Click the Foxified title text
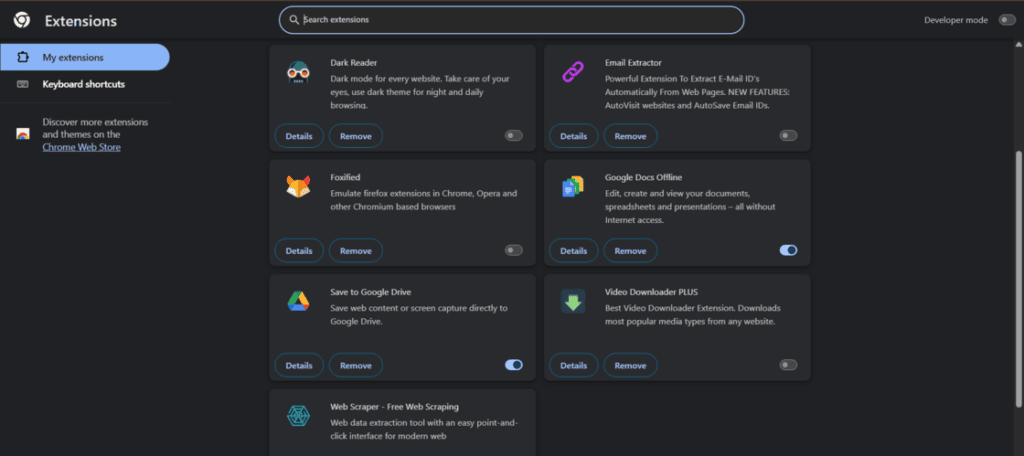Image resolution: width=1024 pixels, height=456 pixels. tap(345, 177)
